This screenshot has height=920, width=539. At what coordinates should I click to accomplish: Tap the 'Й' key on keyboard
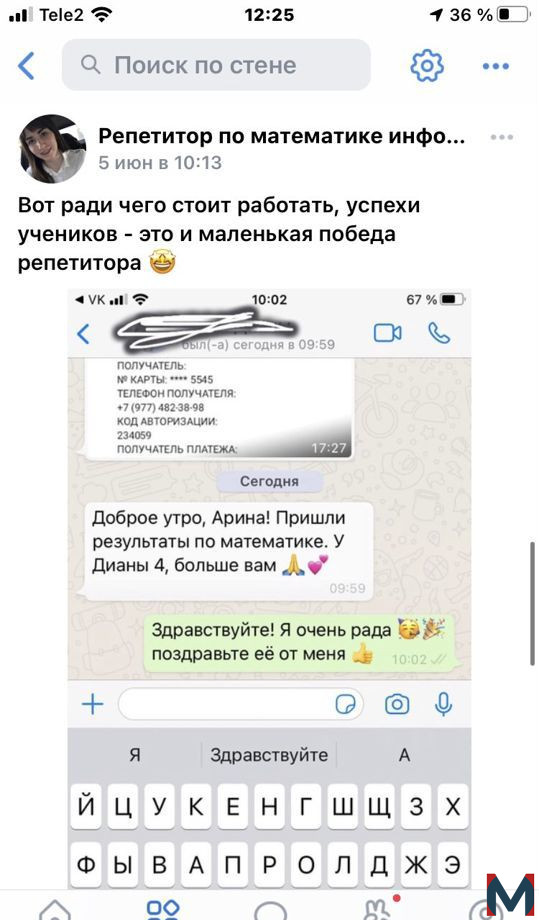point(87,807)
